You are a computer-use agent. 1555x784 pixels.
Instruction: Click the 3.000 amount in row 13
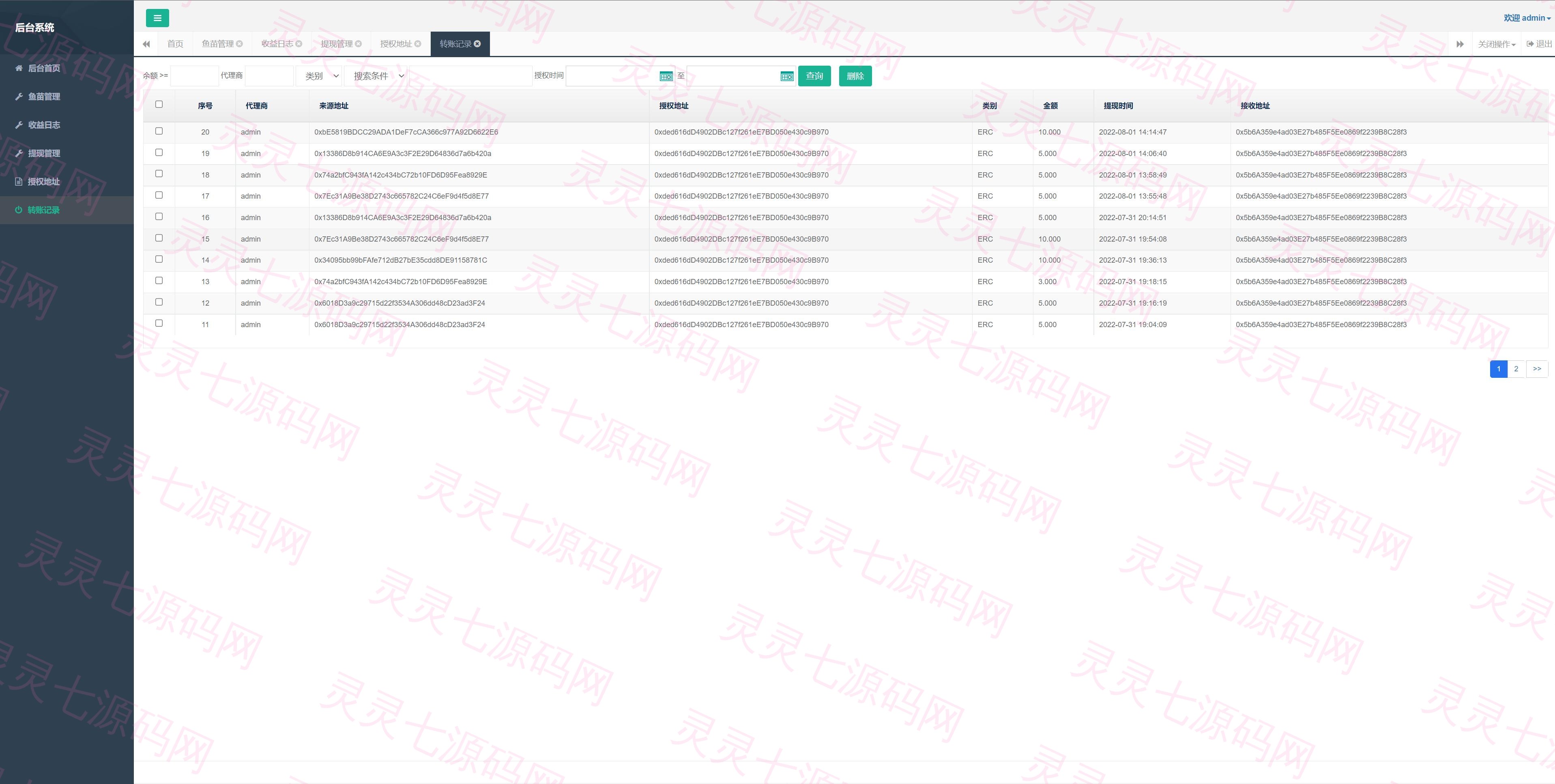click(1047, 282)
